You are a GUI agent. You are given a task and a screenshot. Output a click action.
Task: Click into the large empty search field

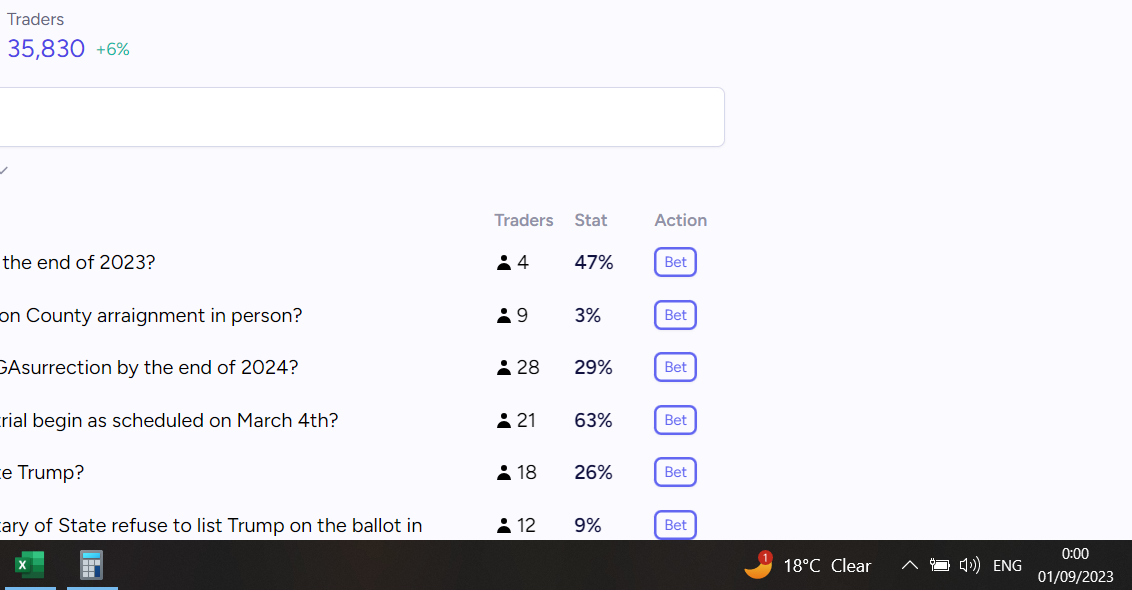[x=361, y=117]
